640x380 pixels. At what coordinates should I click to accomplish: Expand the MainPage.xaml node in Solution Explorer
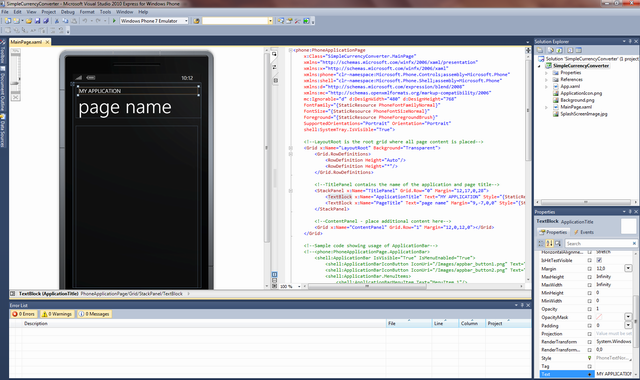click(x=547, y=107)
